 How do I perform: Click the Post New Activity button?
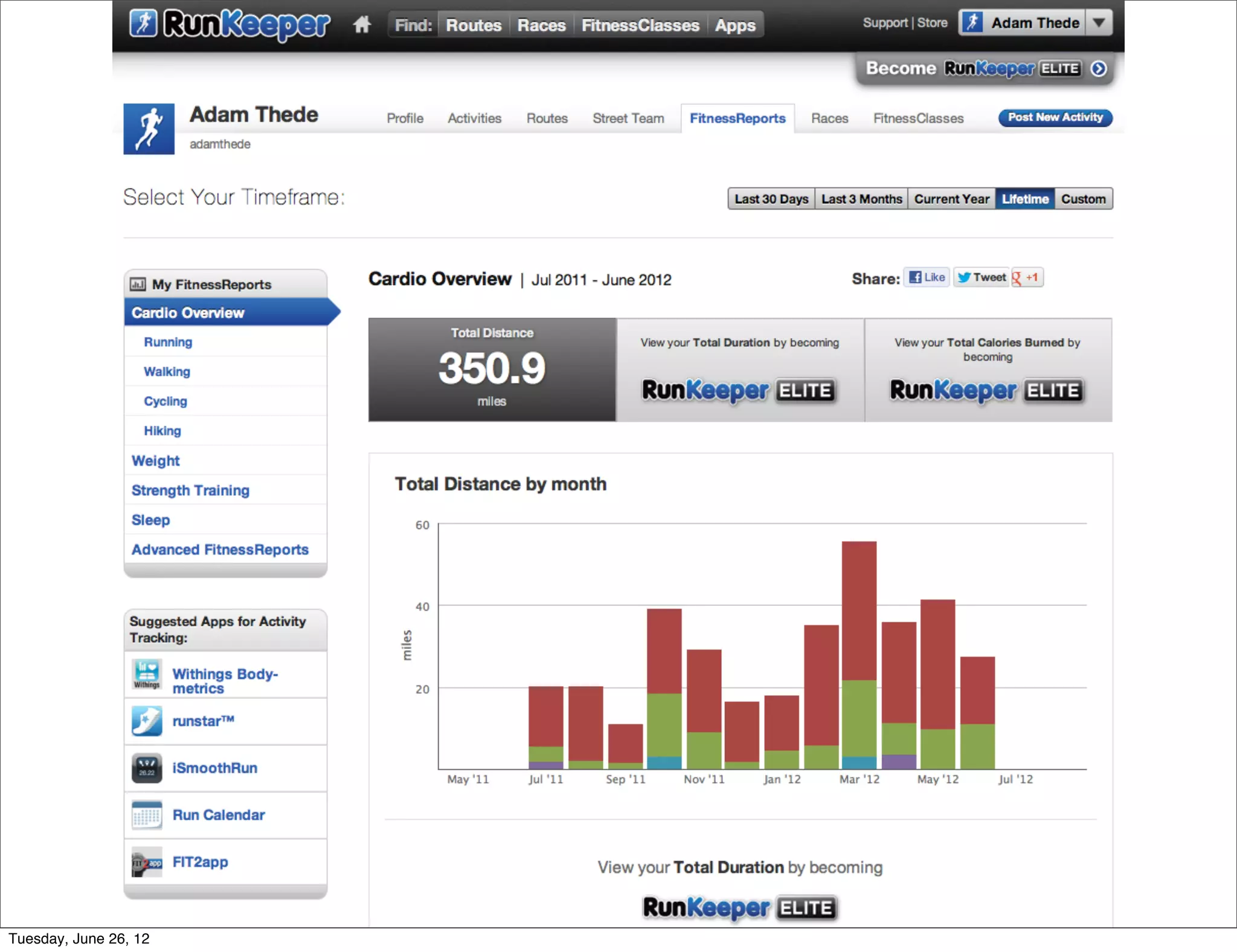pos(1055,118)
